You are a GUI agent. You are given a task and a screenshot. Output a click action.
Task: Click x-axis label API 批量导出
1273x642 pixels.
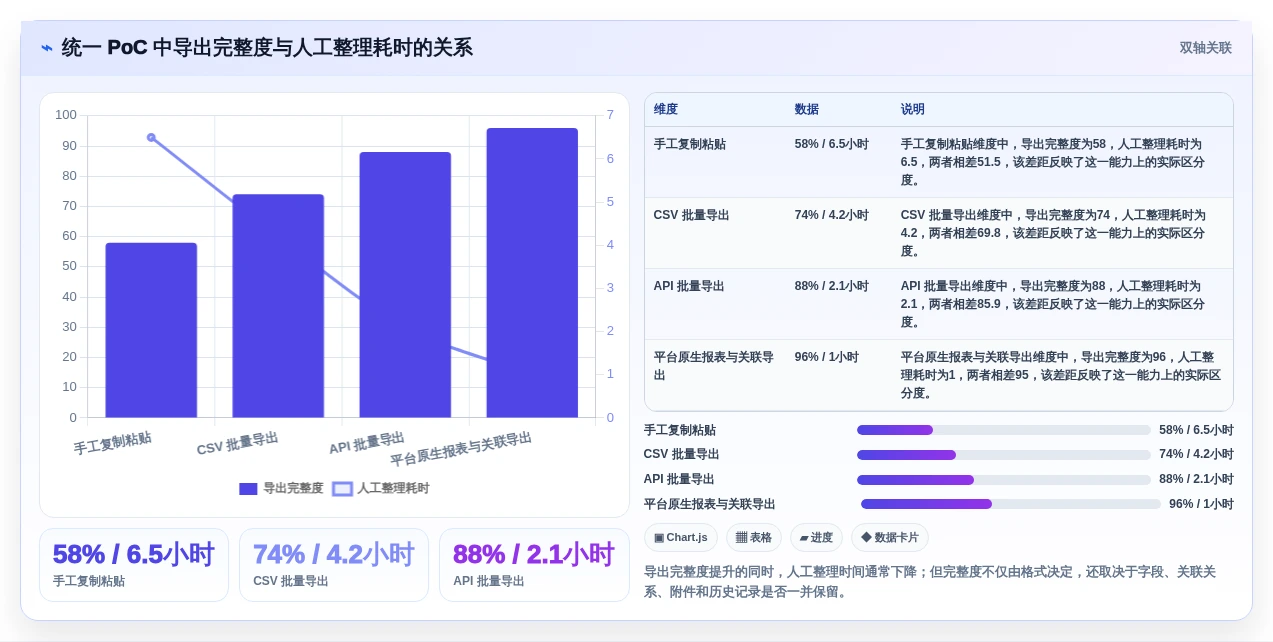click(366, 442)
